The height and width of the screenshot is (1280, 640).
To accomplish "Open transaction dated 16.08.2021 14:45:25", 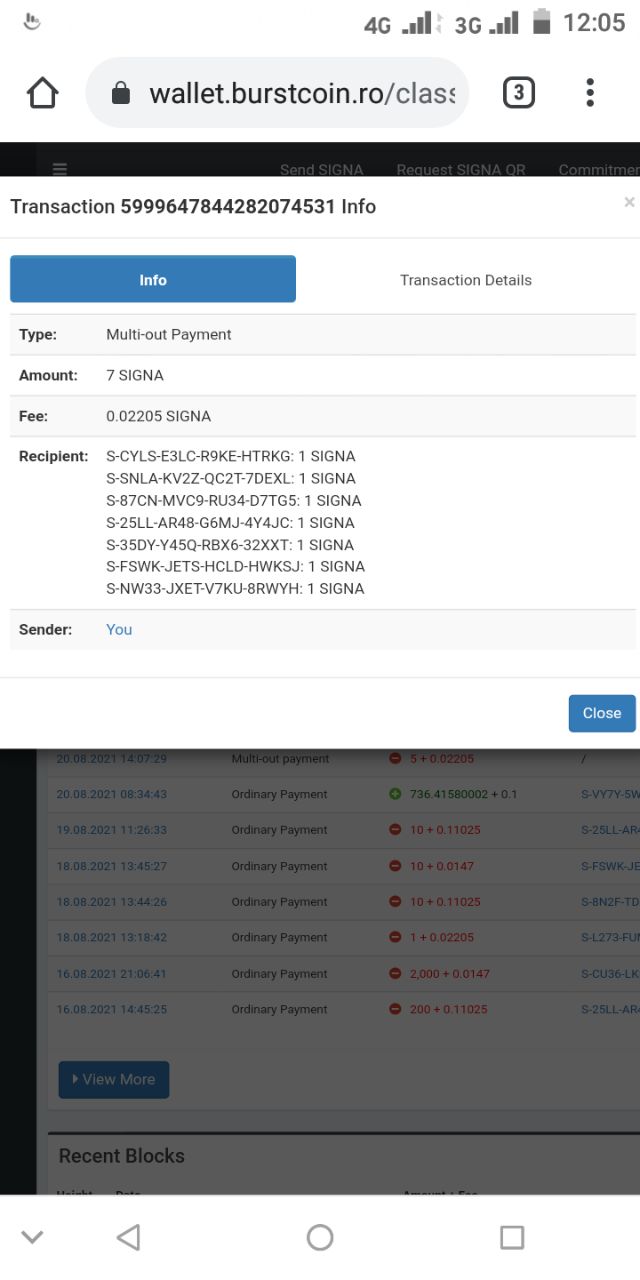I will point(112,1010).
